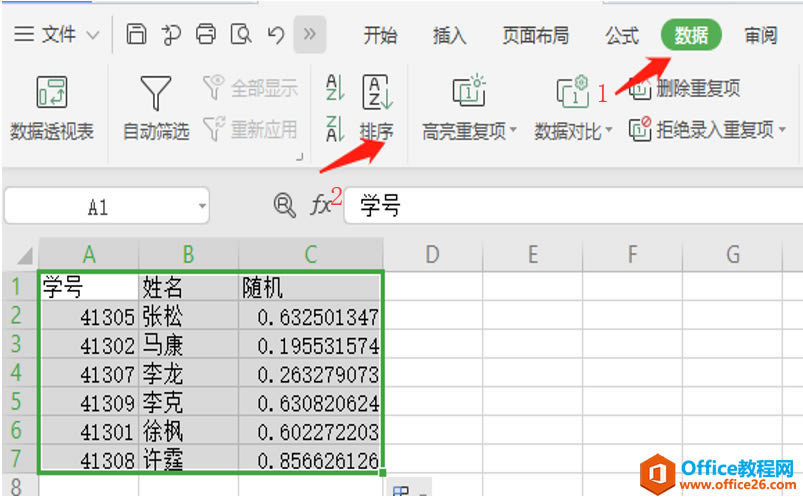
Task: Click 删除重复项 button
Action: click(x=685, y=89)
